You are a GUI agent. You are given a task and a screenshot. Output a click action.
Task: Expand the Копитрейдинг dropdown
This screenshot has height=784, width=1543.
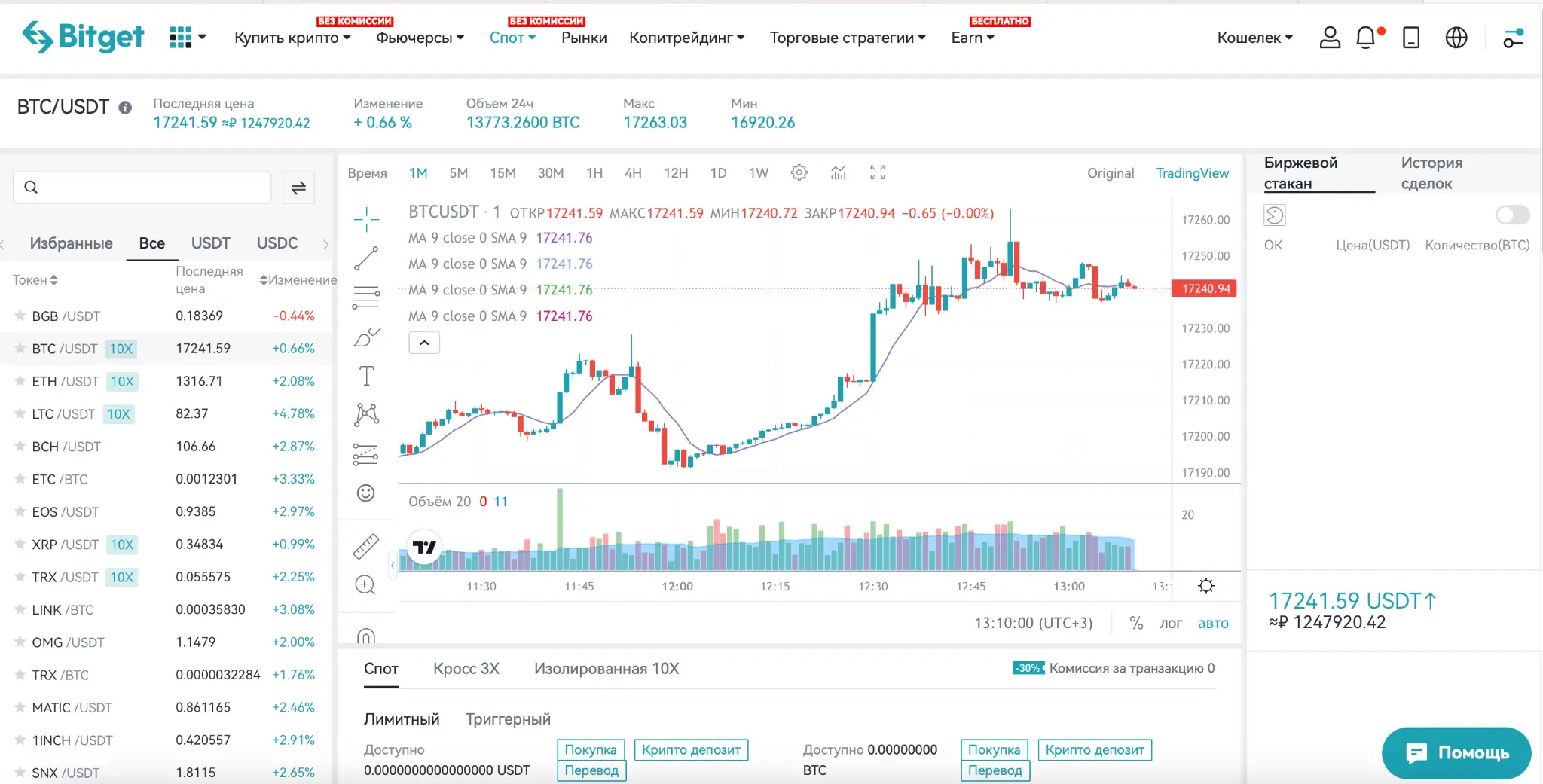[686, 38]
